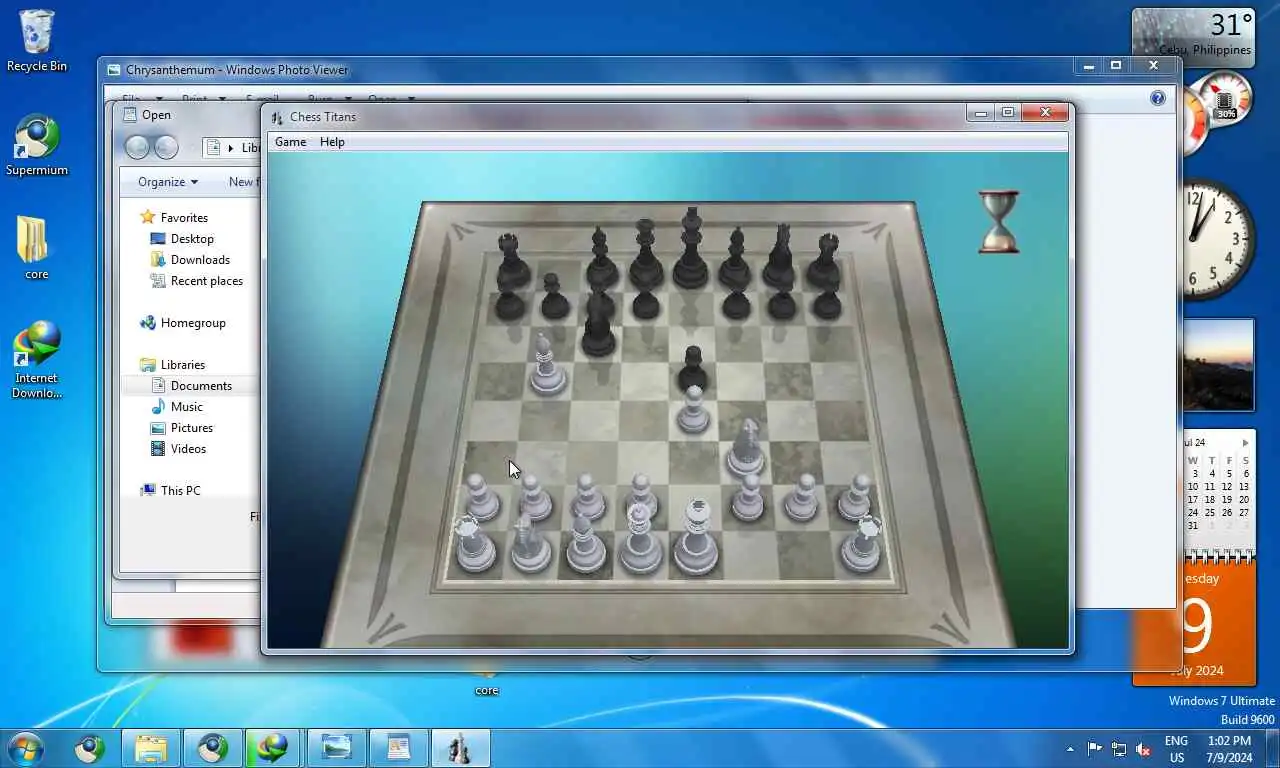Show hidden tray icons arrow
The width and height of the screenshot is (1280, 768).
tap(1070, 749)
